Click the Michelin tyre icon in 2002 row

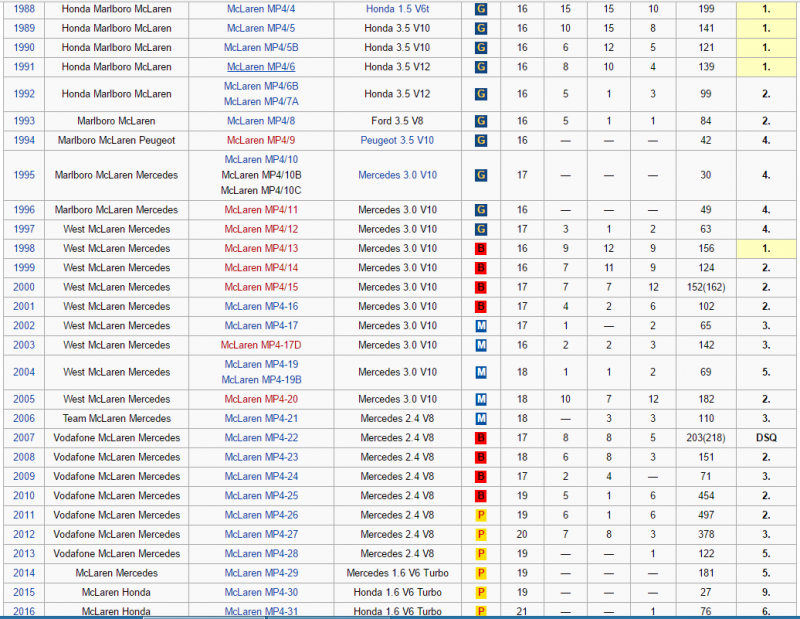click(x=481, y=326)
